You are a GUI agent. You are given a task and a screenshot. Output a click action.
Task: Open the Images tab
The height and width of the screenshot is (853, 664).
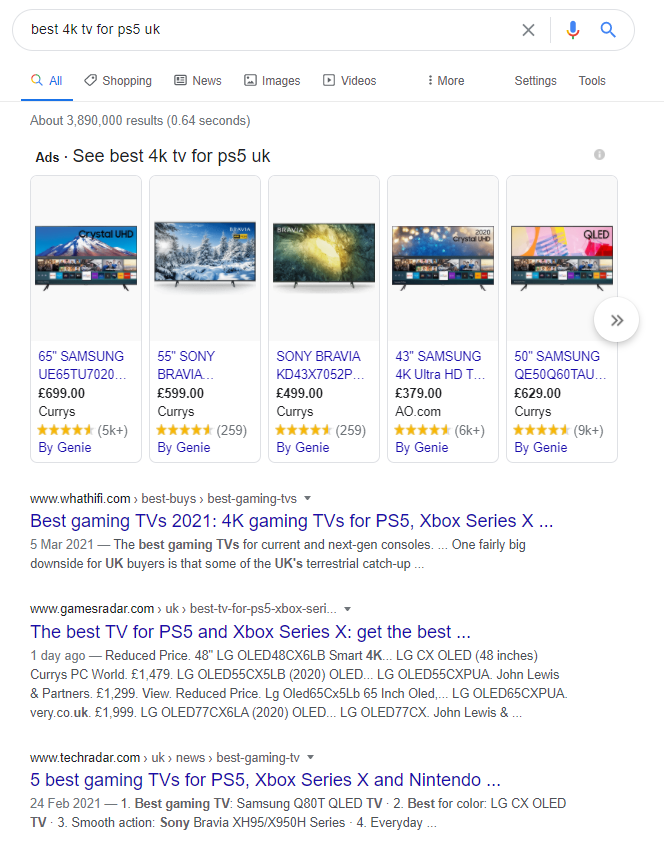[272, 81]
